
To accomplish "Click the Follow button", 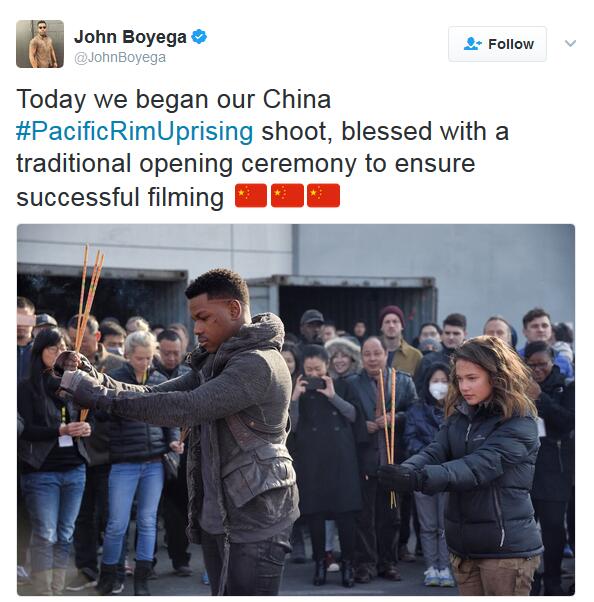I will tap(497, 44).
